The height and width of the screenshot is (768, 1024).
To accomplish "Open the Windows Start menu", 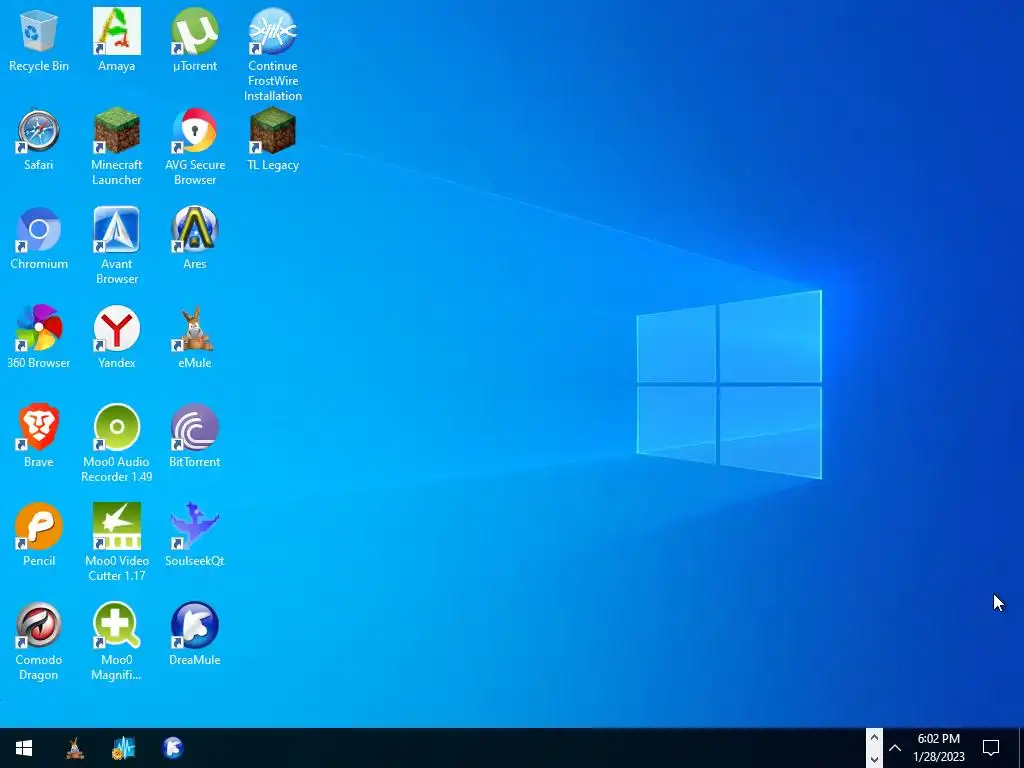I will click(24, 748).
